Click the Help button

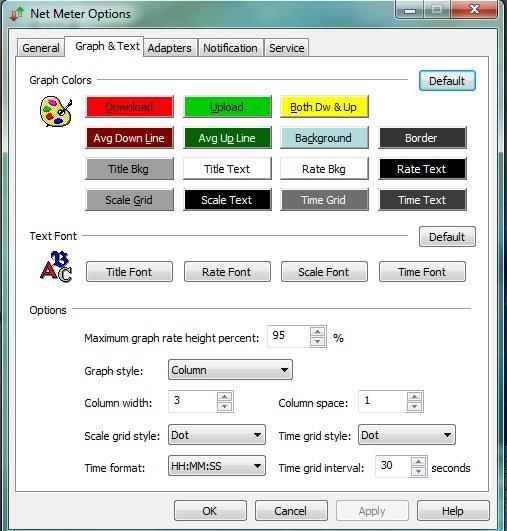[x=453, y=510]
